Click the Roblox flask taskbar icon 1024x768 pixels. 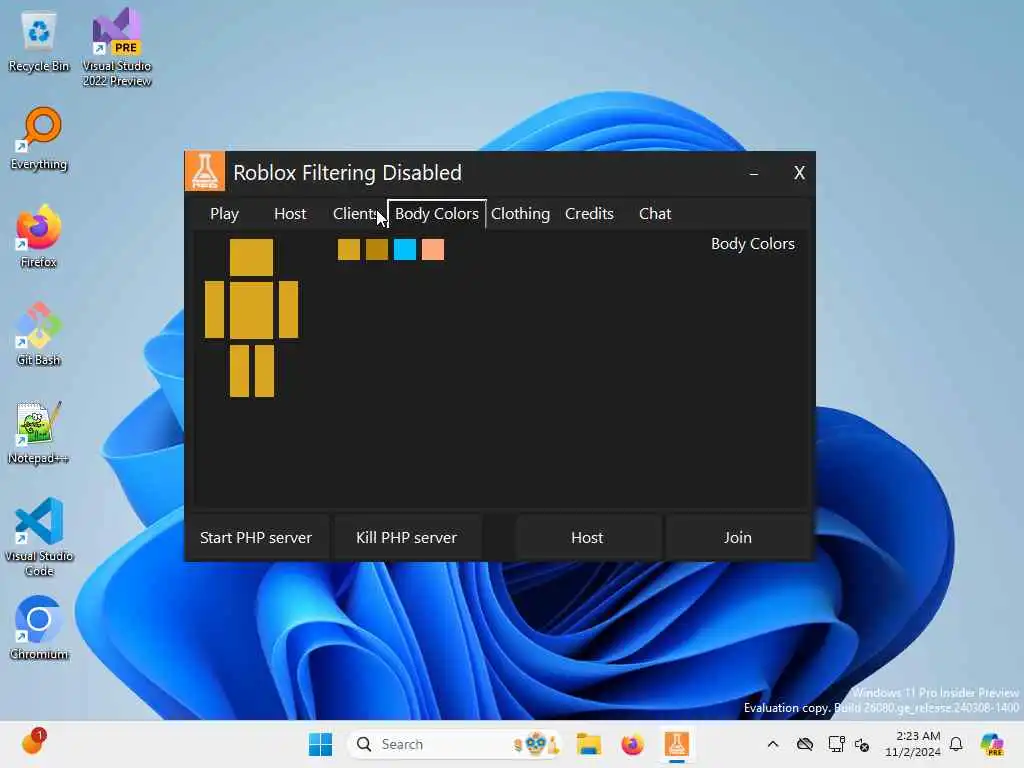[677, 744]
